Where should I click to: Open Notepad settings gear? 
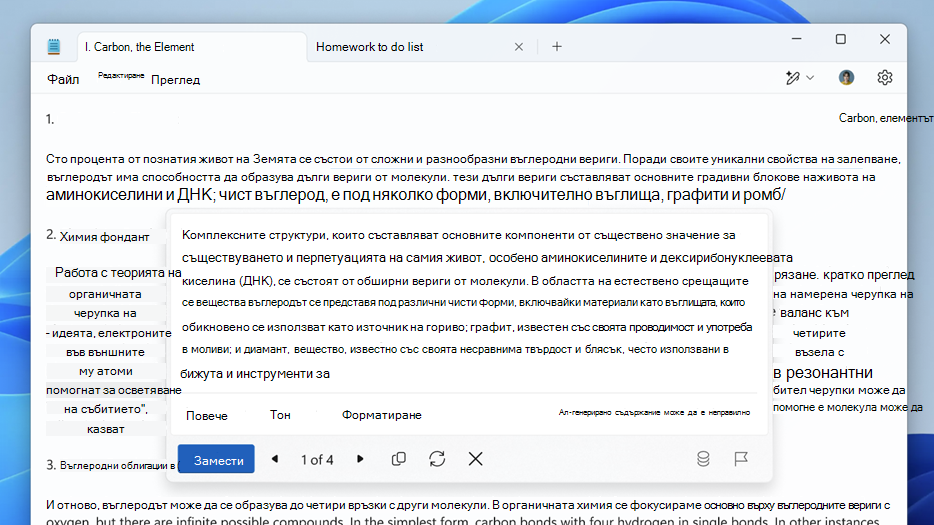click(885, 77)
